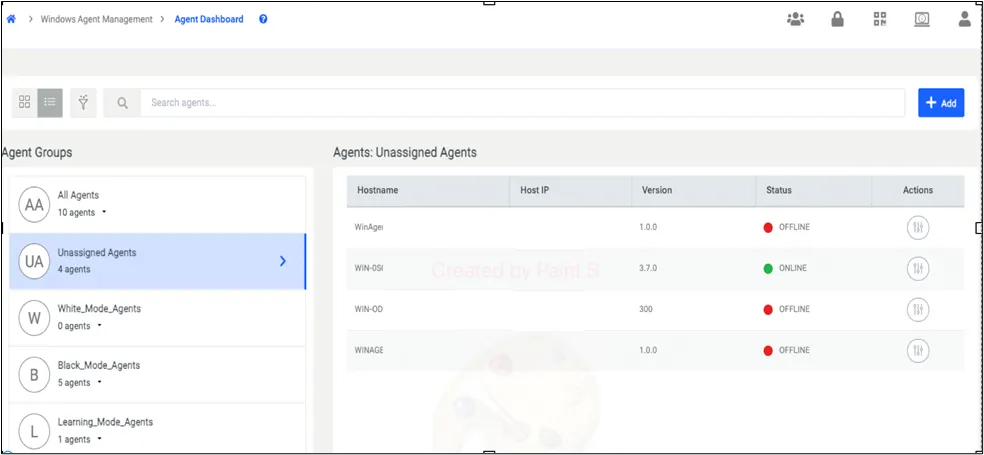
Task: Select the Black_Mode_Agents group
Action: [x=157, y=374]
